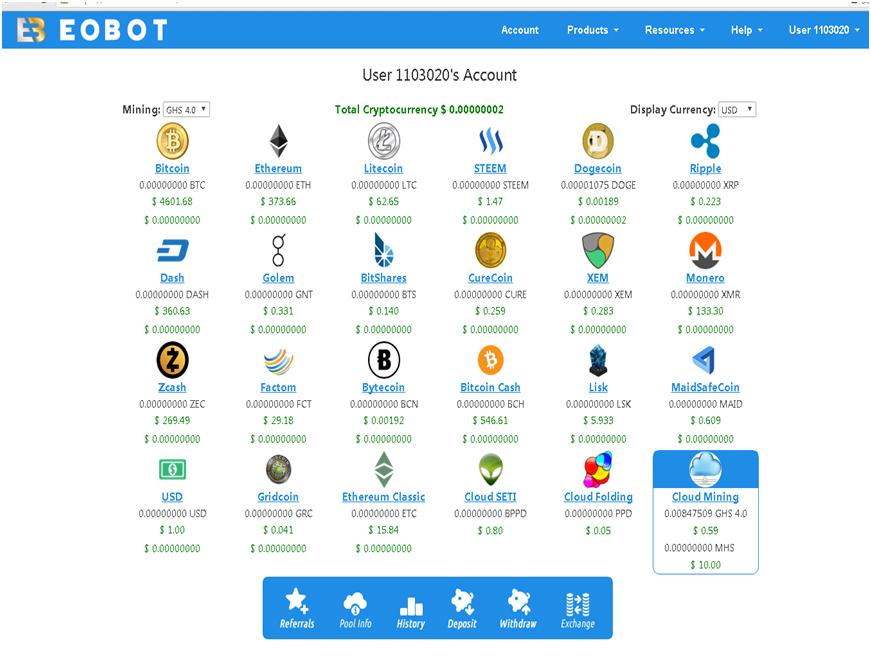Open Deposit from the bottom toolbar
Screen dimensions: 871x658
[462, 609]
